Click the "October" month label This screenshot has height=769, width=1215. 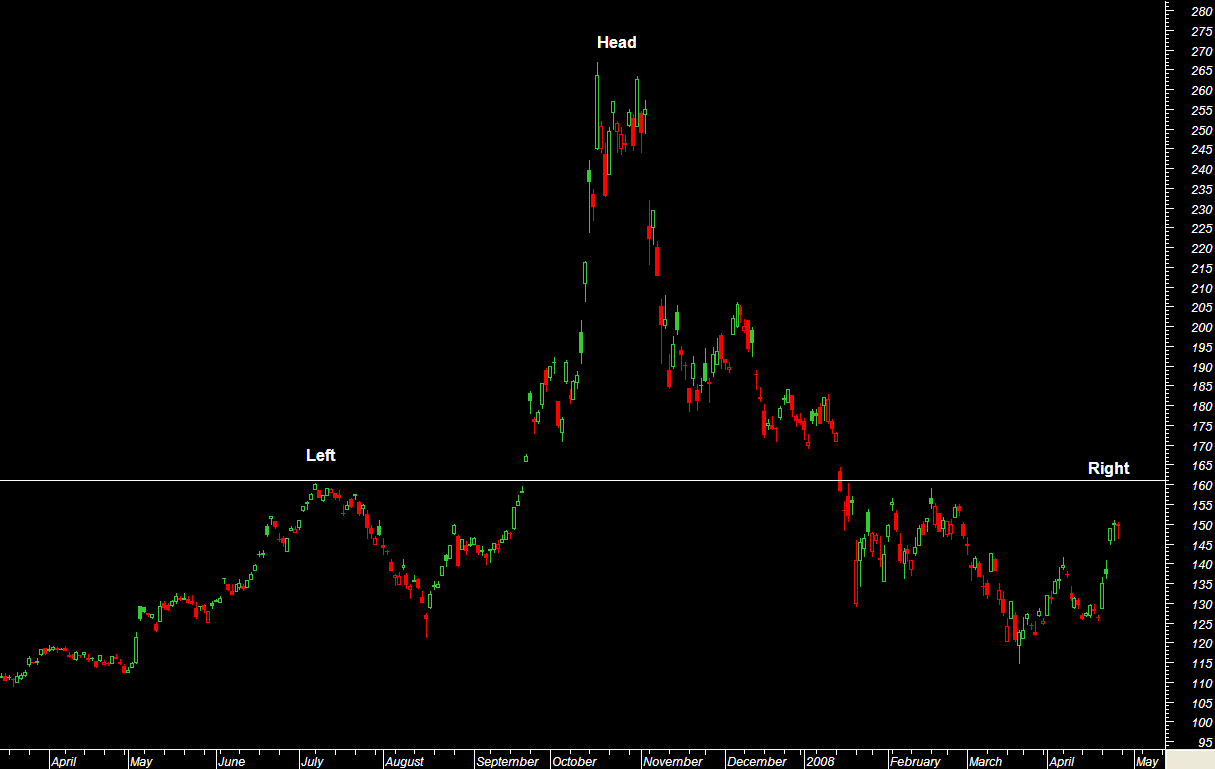tap(575, 761)
